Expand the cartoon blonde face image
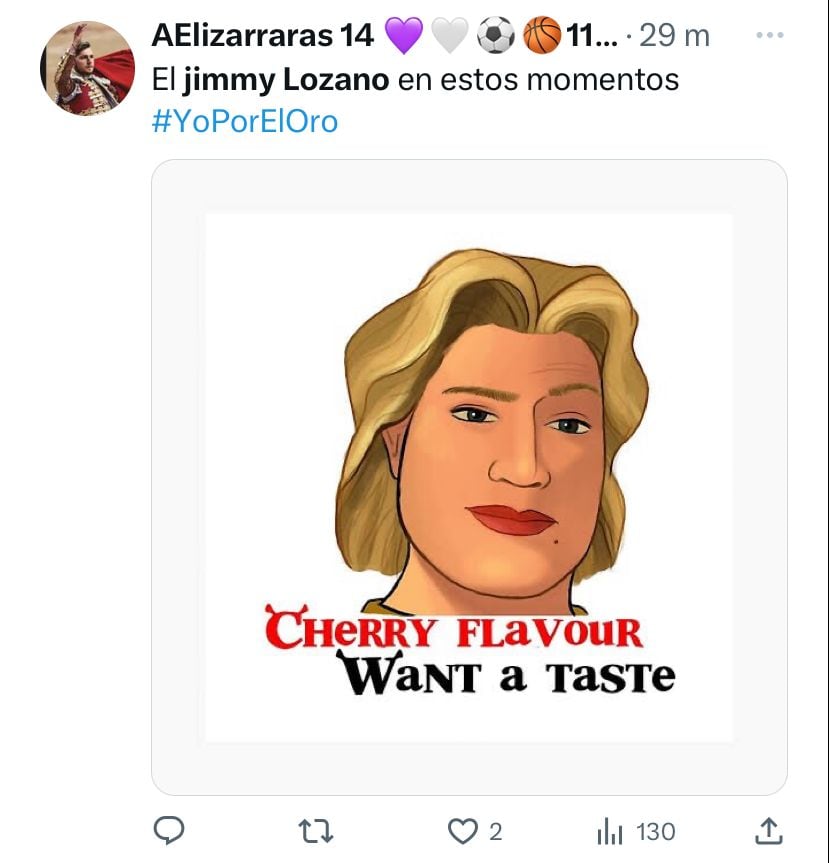 469,430
